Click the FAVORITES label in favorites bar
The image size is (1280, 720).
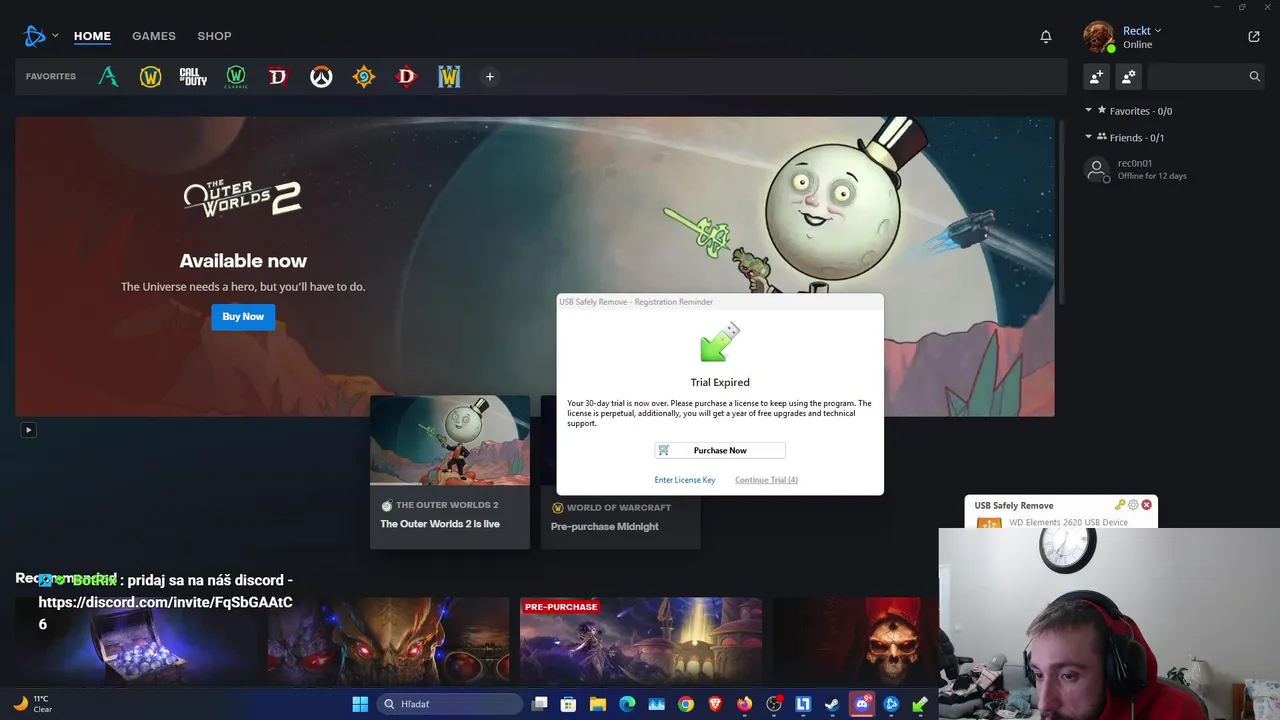click(51, 77)
